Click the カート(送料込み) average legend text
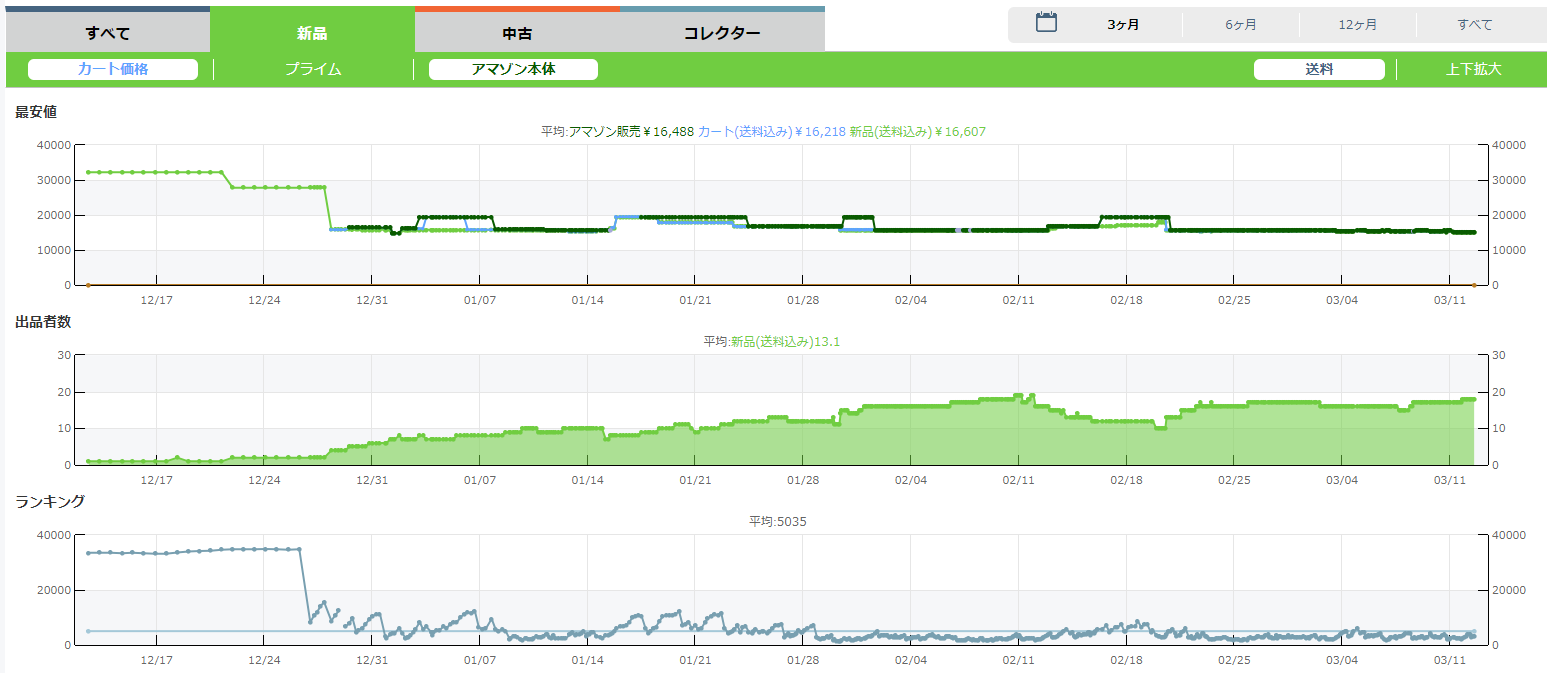The image size is (1547, 673). pyautogui.click(x=771, y=131)
